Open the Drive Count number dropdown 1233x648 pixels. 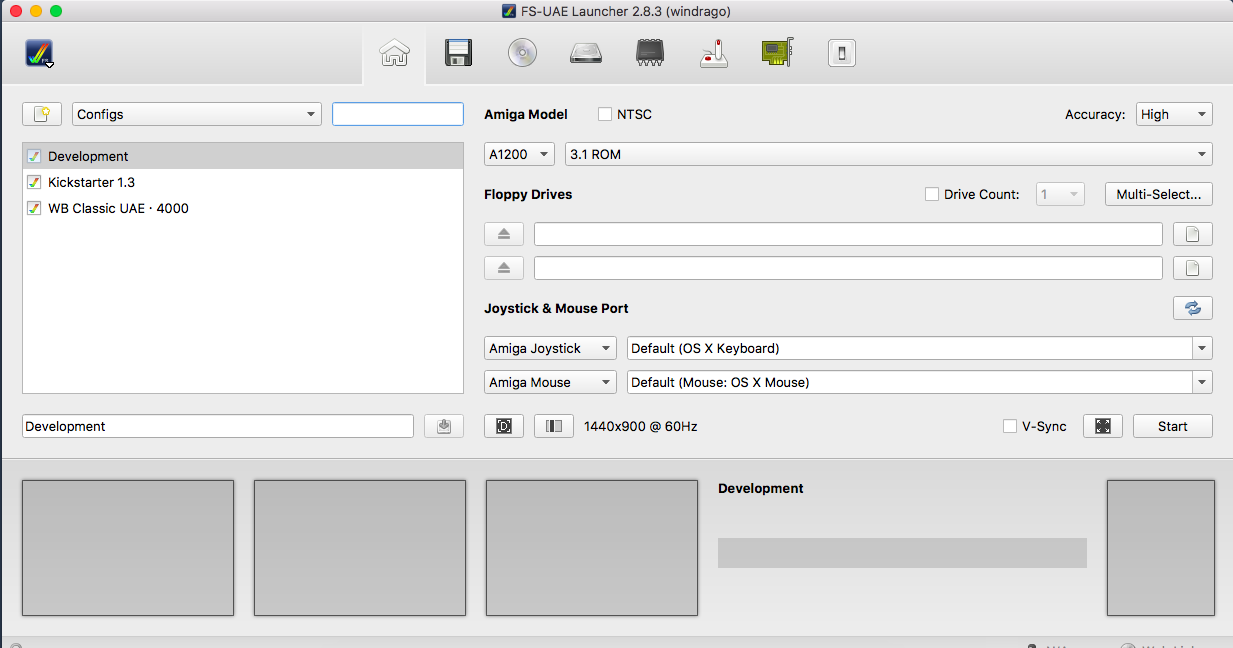point(1060,194)
